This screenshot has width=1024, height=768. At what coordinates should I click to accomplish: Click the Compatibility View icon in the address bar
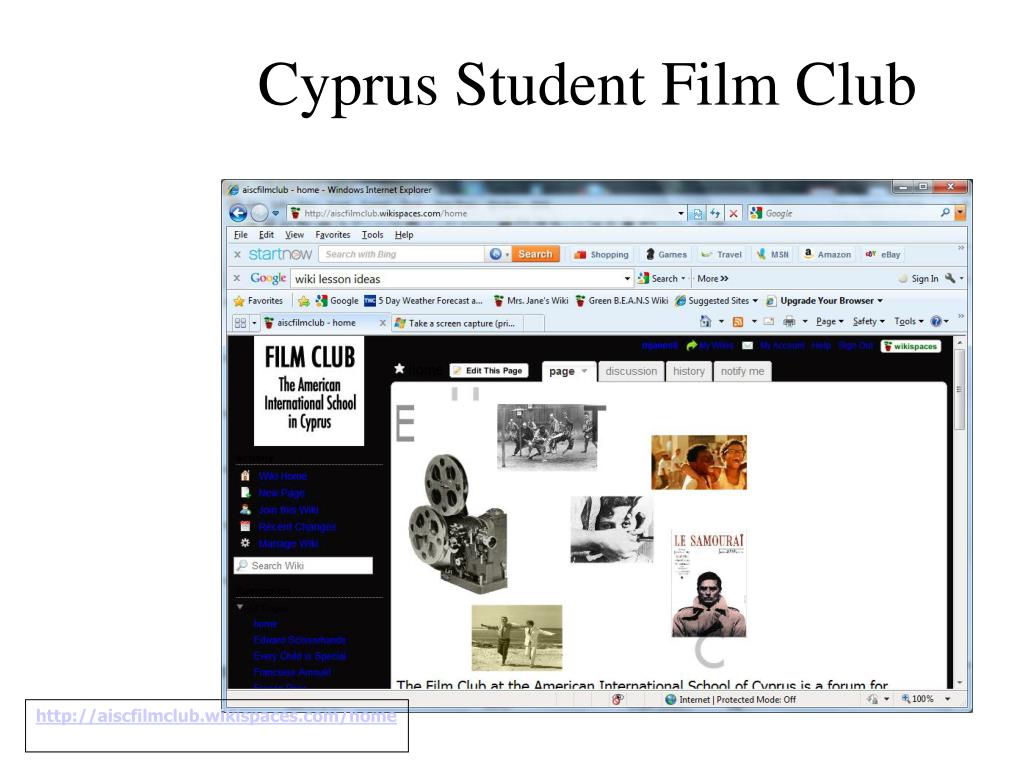click(x=697, y=214)
